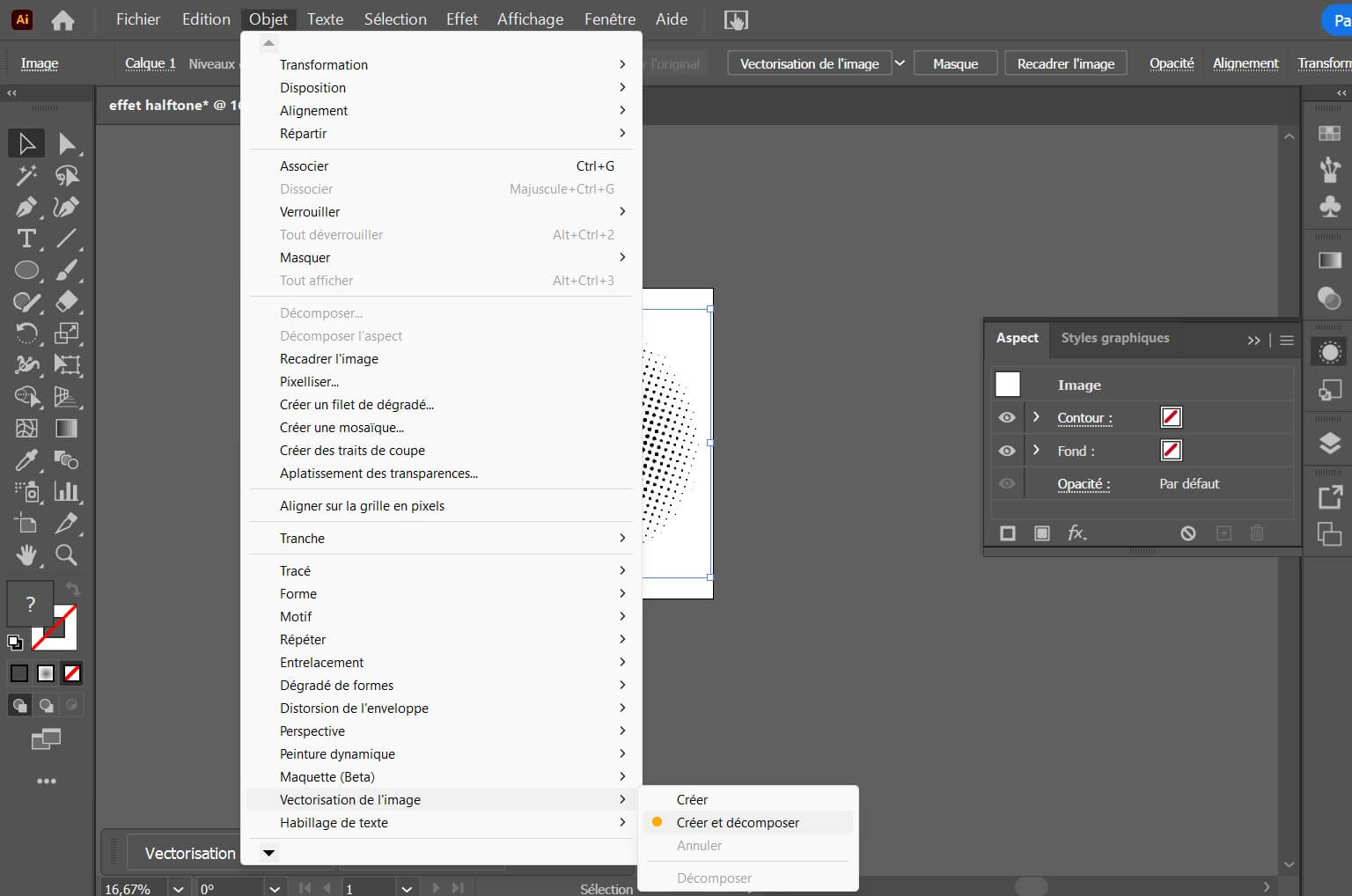Click the artboard number field
This screenshot has width=1352, height=896.
click(x=369, y=888)
